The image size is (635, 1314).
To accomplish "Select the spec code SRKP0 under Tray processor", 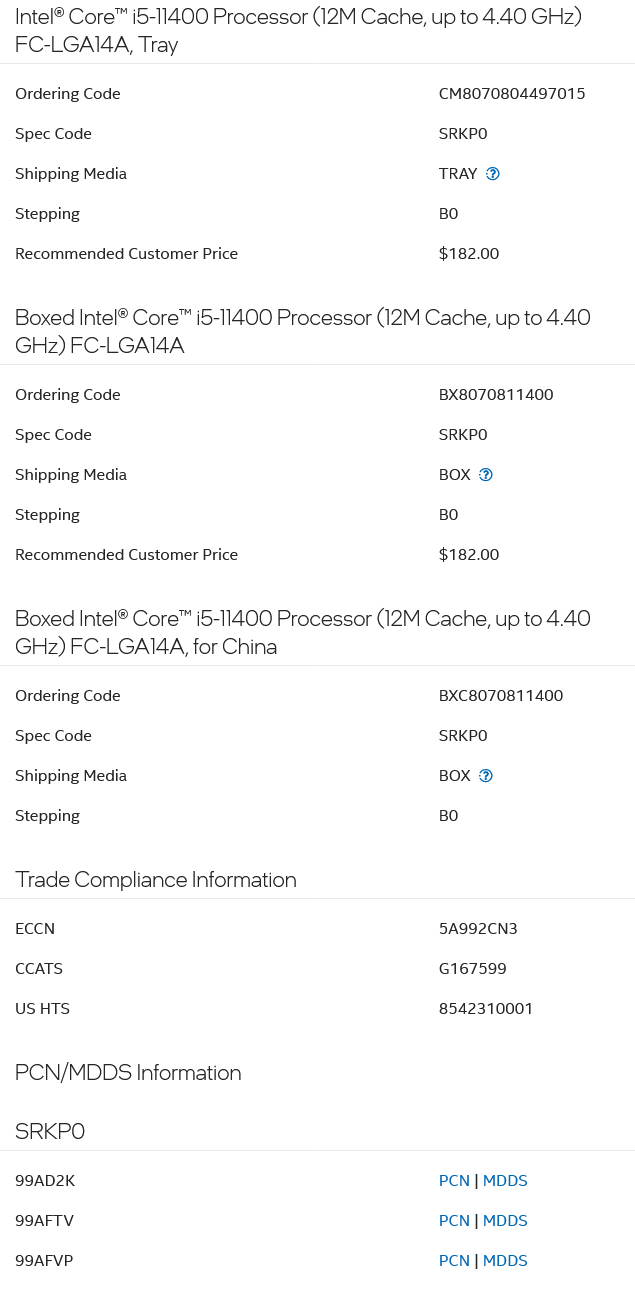I will coord(462,133).
